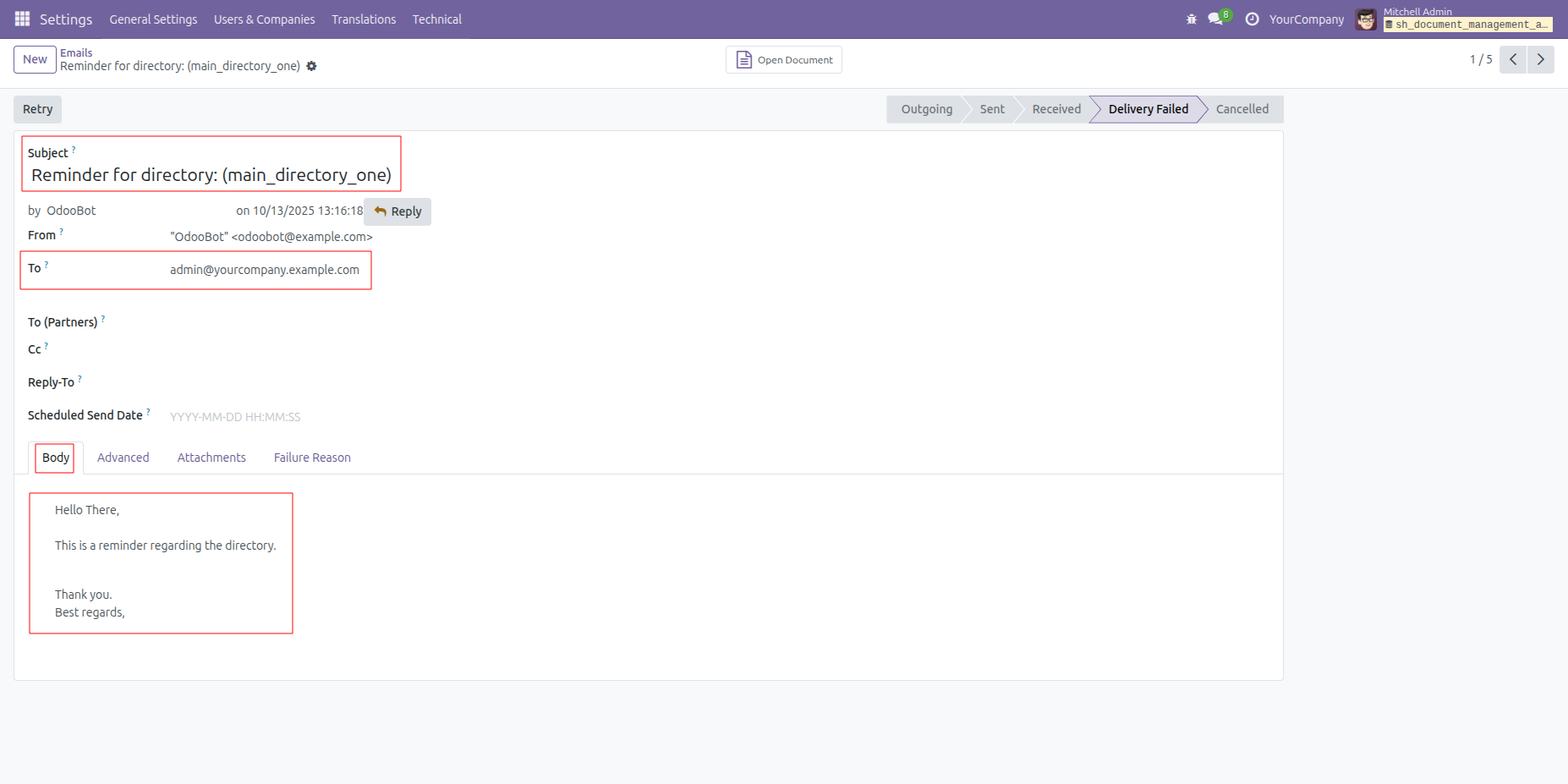
Task: Open the activities clock icon
Action: pyautogui.click(x=1252, y=19)
